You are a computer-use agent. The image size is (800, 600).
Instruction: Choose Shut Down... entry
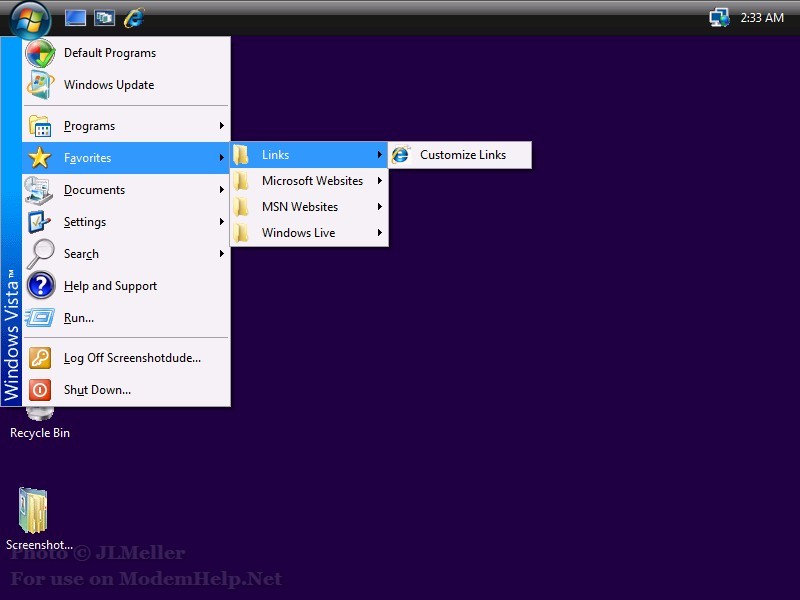point(126,390)
